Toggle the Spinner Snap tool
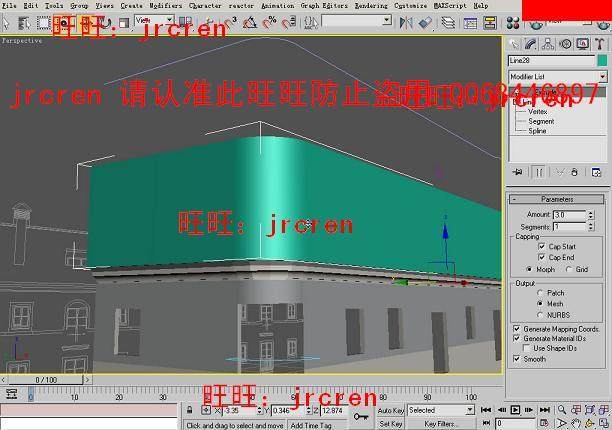The width and height of the screenshot is (612, 430). [289, 23]
